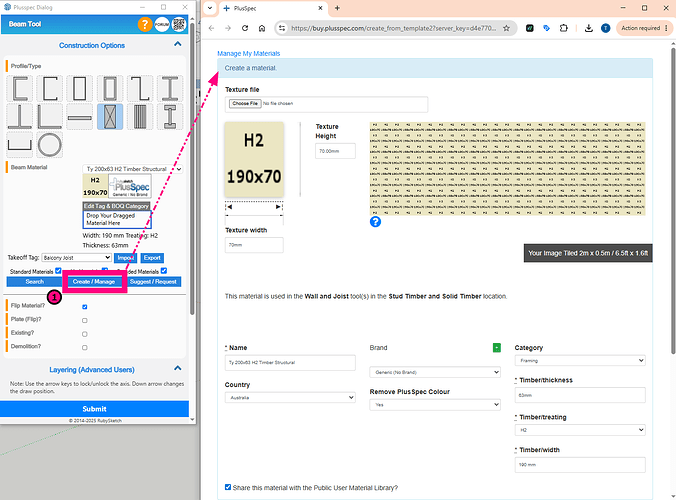Image resolution: width=676 pixels, height=500 pixels.
Task: Click the Texture Height input field
Action: [x=335, y=151]
